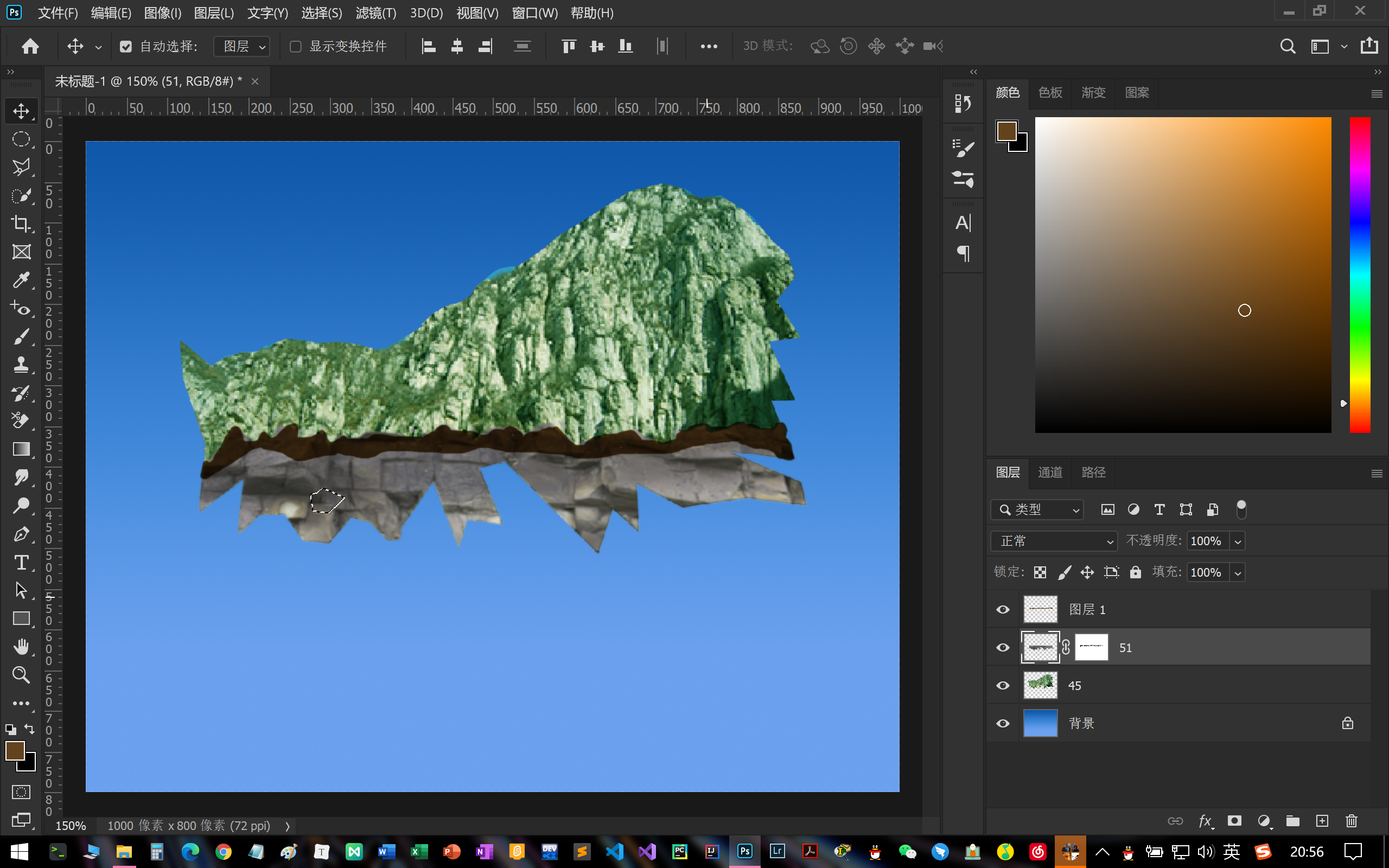
Task: Select the Move tool in the toolbox
Action: pyautogui.click(x=21, y=111)
